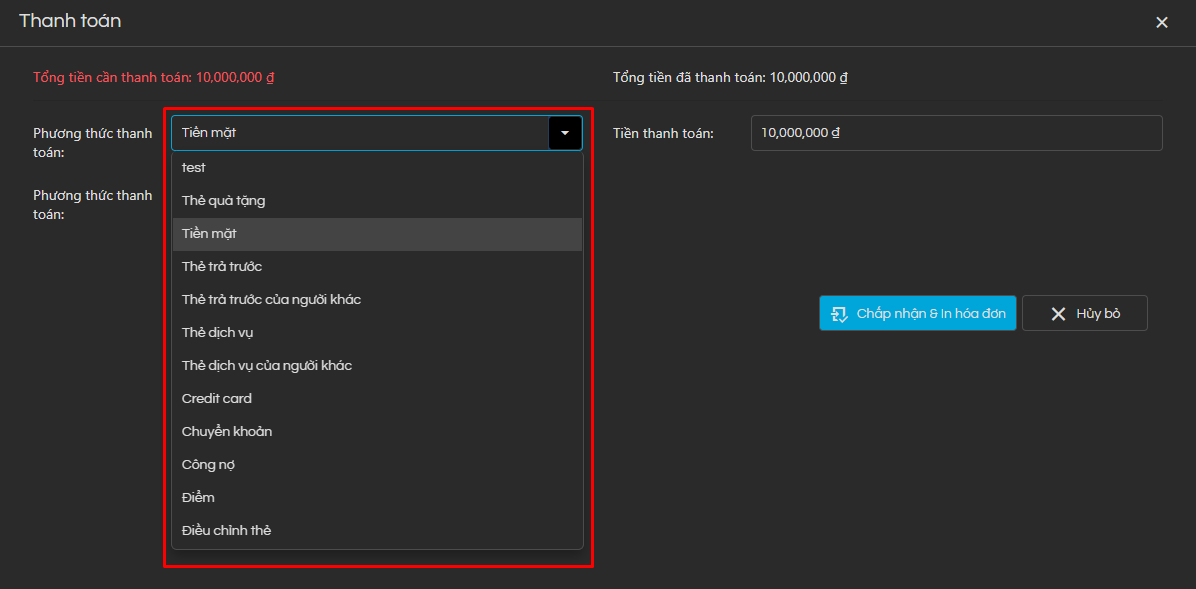Choose Thẻ dịch vụ payment method
1196x589 pixels.
(210, 333)
